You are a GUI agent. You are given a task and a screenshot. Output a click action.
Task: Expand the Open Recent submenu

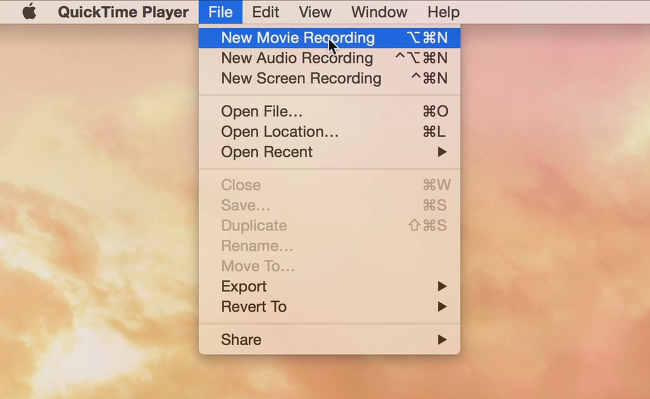330,152
